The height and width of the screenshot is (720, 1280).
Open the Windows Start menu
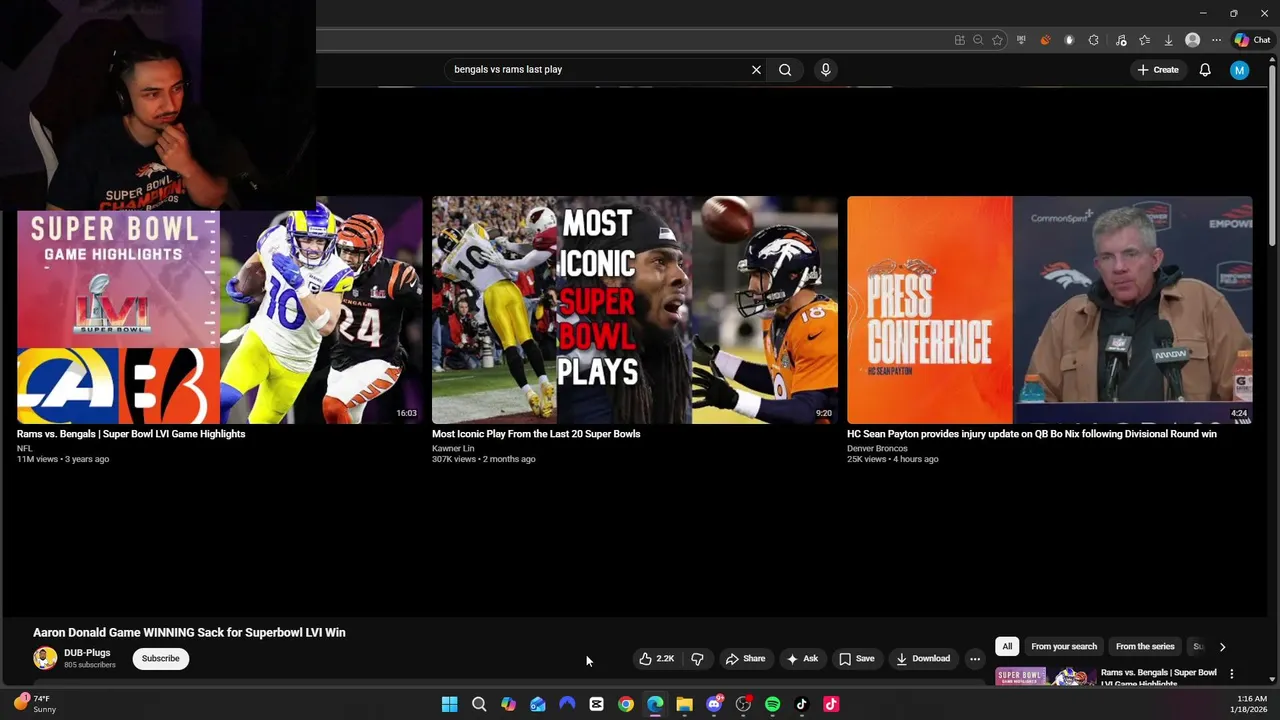click(x=450, y=704)
